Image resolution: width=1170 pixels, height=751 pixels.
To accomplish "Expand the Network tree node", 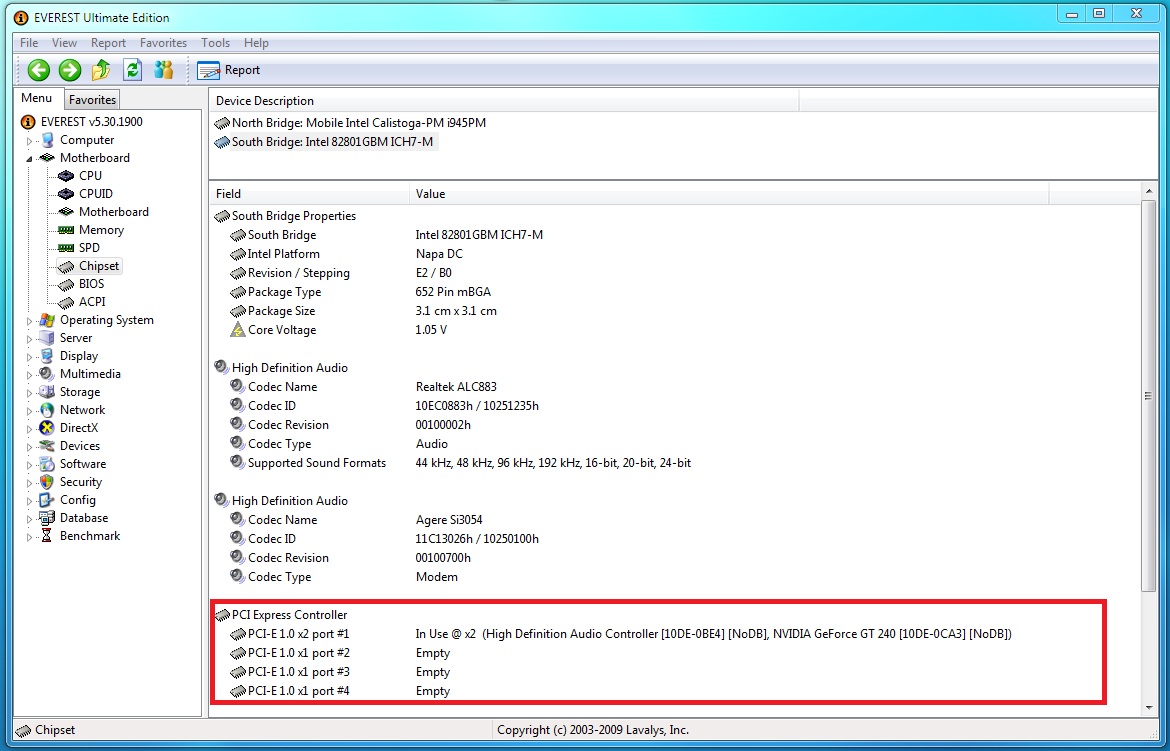I will point(29,410).
